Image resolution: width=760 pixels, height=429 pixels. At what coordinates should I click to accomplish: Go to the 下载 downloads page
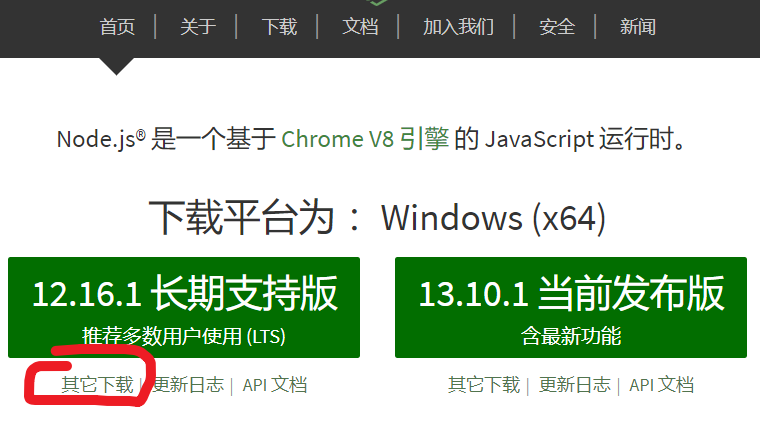pyautogui.click(x=279, y=27)
